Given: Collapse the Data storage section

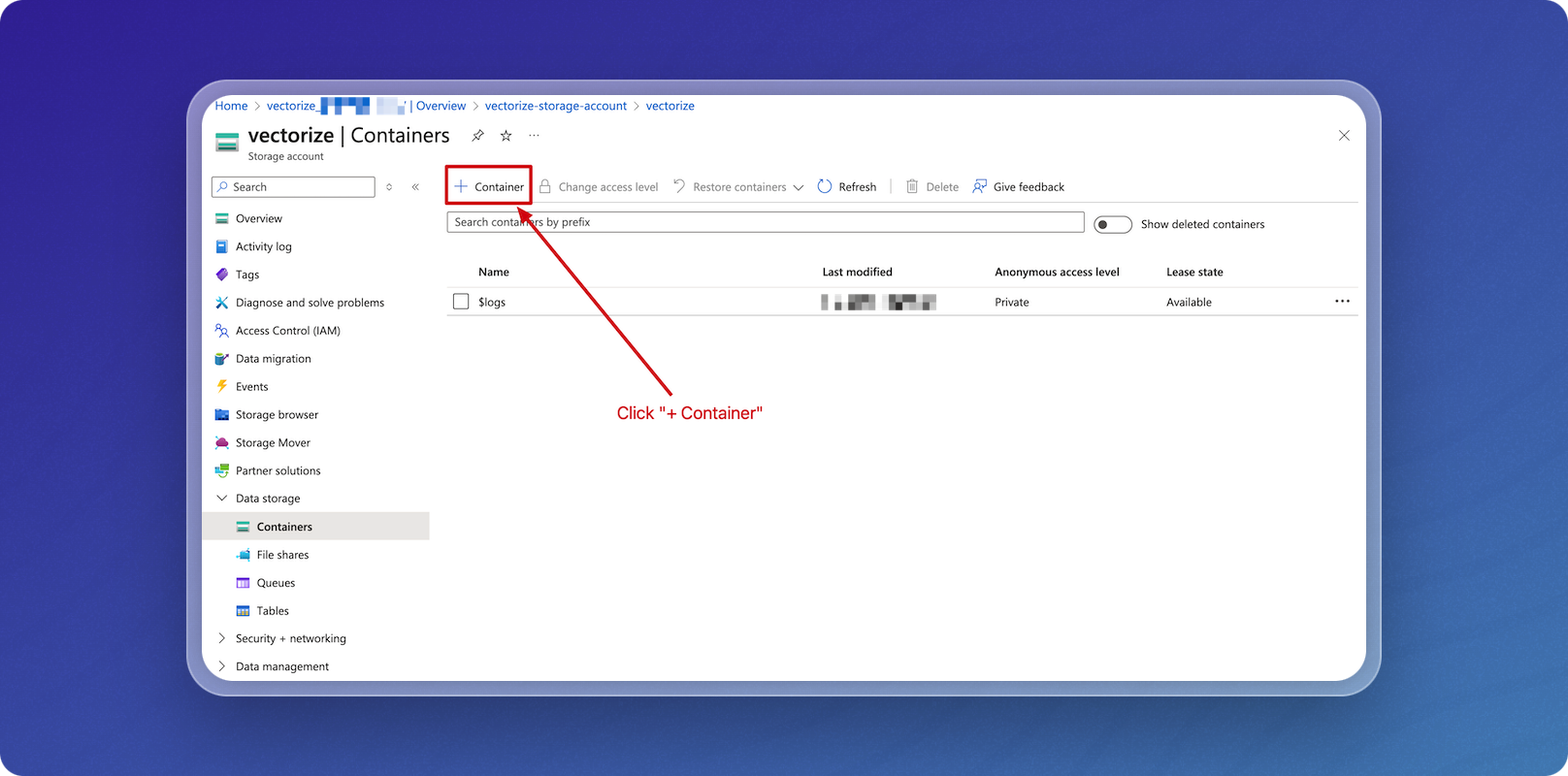Looking at the screenshot, I should (x=222, y=499).
